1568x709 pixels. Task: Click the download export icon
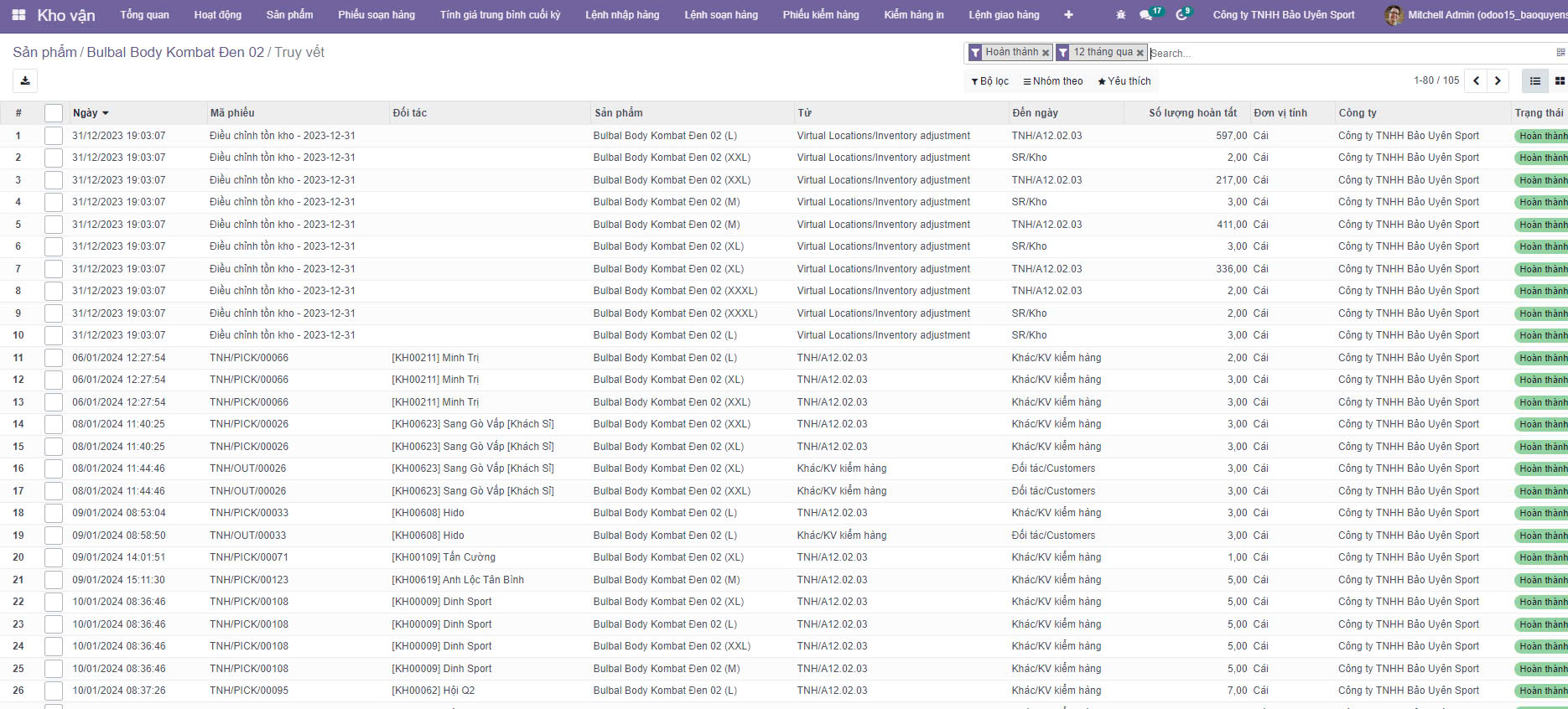click(25, 80)
